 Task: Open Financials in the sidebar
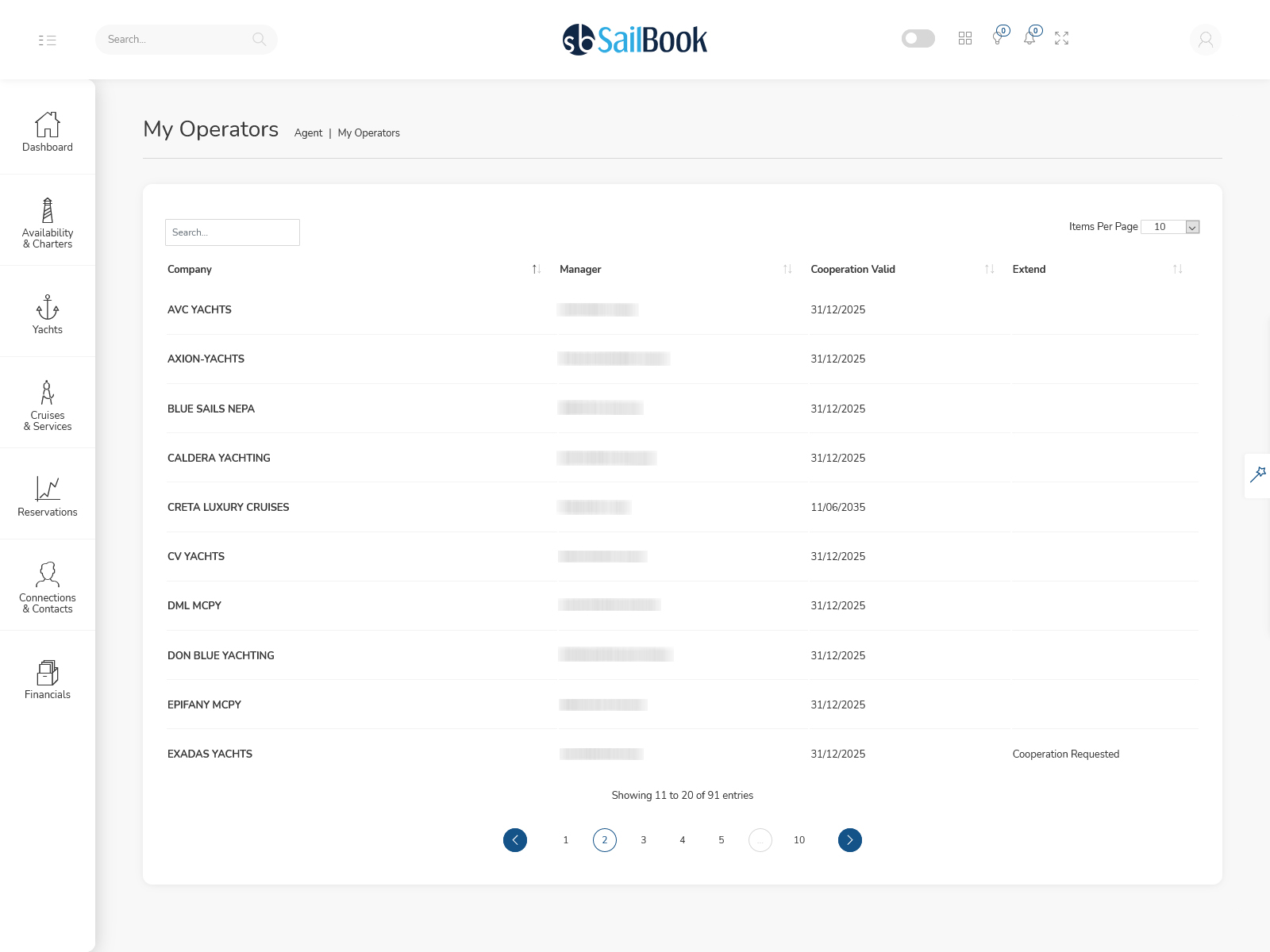click(48, 679)
